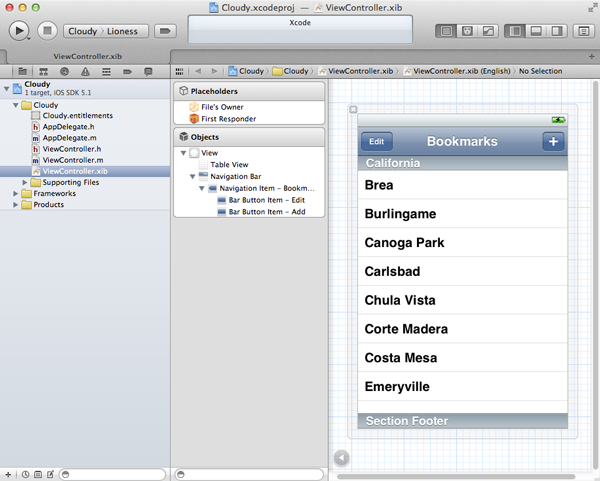
Task: Open the Cloudy scheme selector
Action: pos(82,31)
